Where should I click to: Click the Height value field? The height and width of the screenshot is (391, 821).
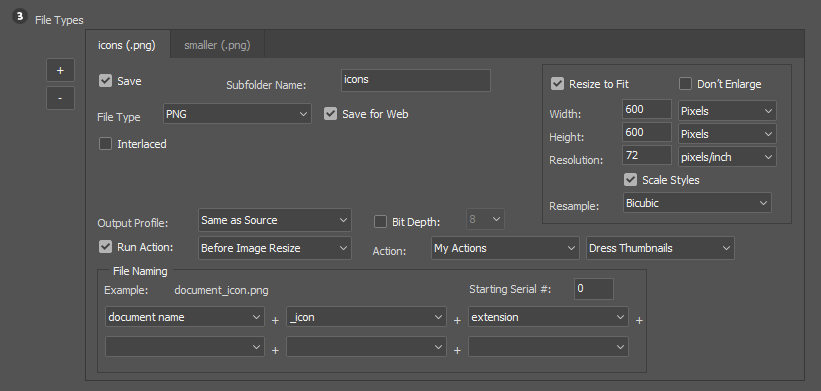pos(647,132)
